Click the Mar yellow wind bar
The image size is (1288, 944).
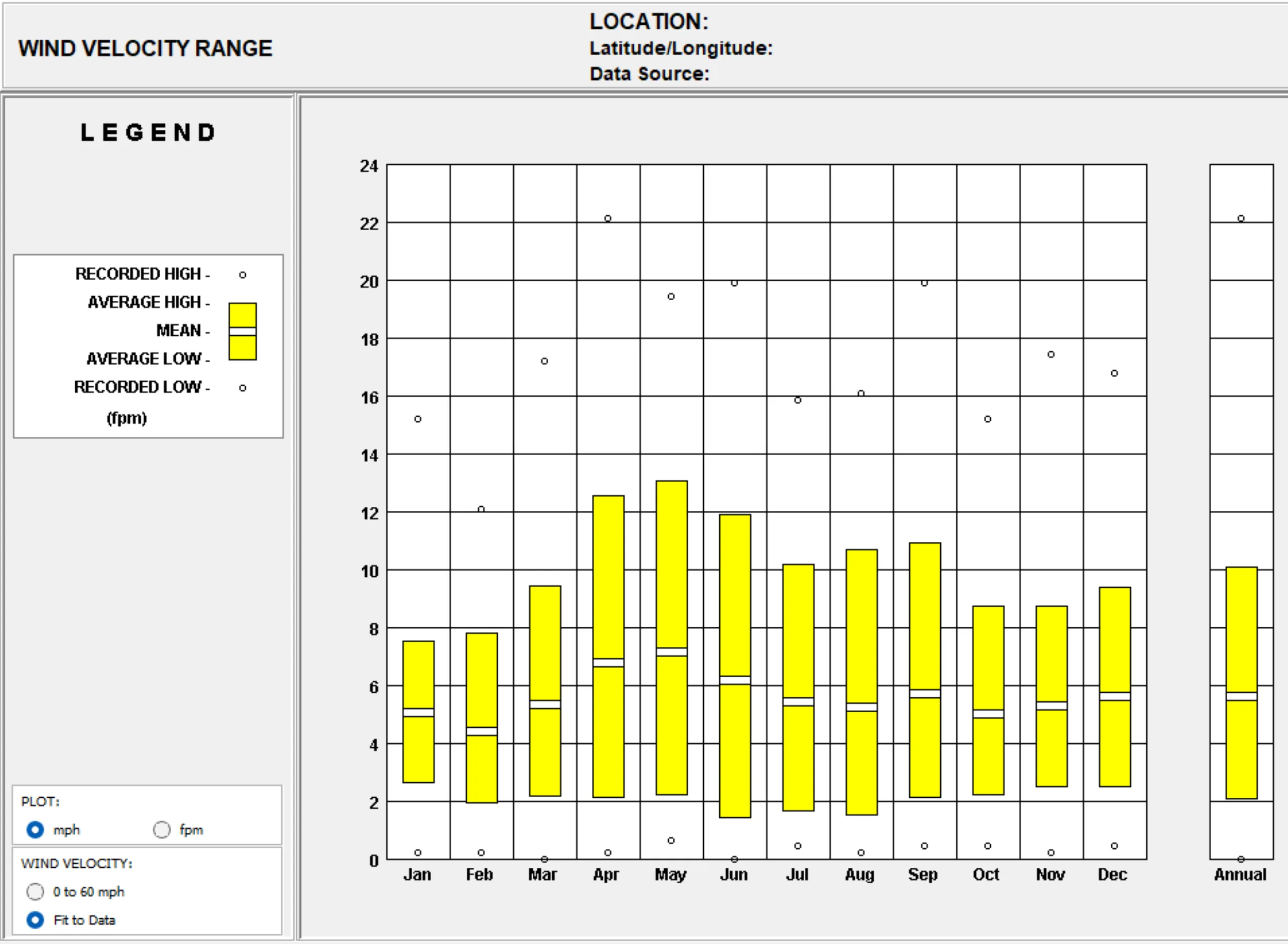tap(546, 691)
